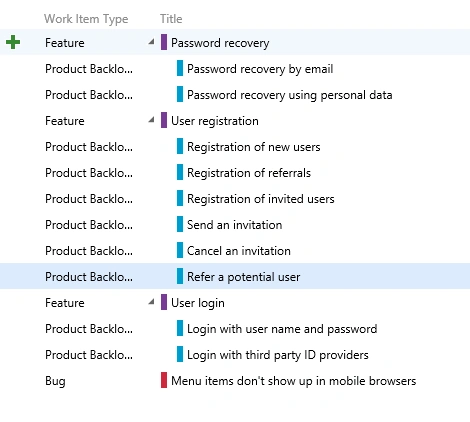Viewport: 470px width, 422px height.
Task: Click purple color bar beside Password recovery
Action: click(x=164, y=42)
